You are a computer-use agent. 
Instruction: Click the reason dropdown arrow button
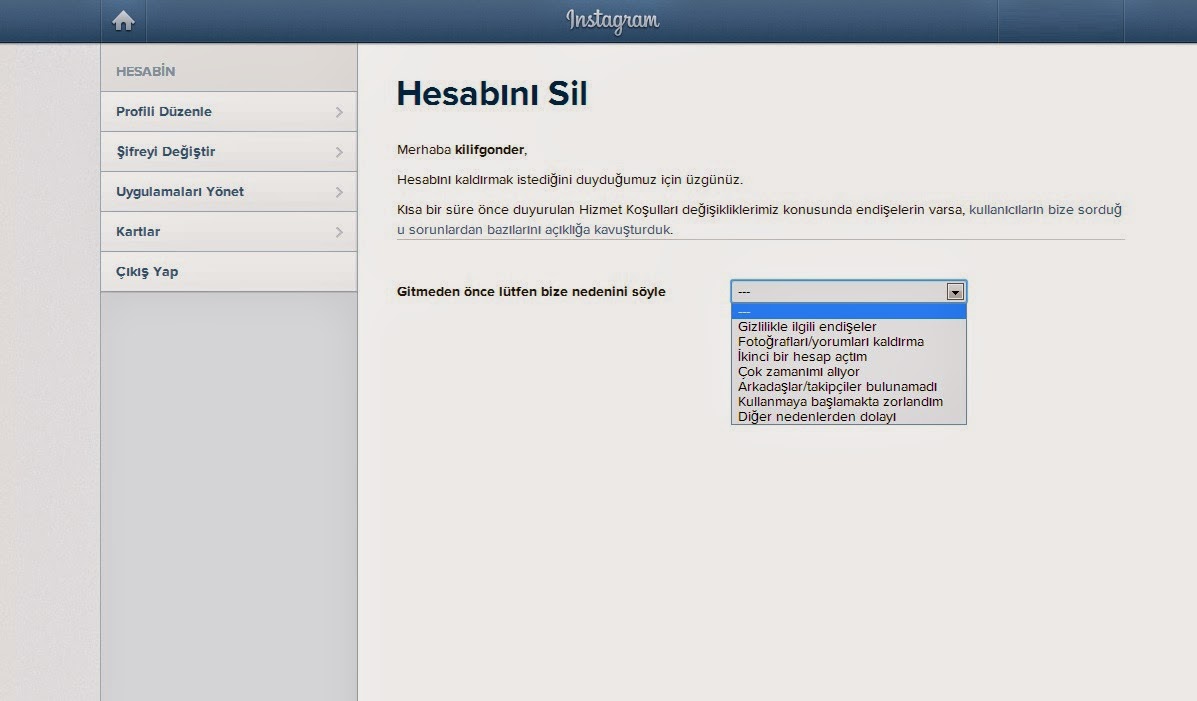(x=955, y=292)
